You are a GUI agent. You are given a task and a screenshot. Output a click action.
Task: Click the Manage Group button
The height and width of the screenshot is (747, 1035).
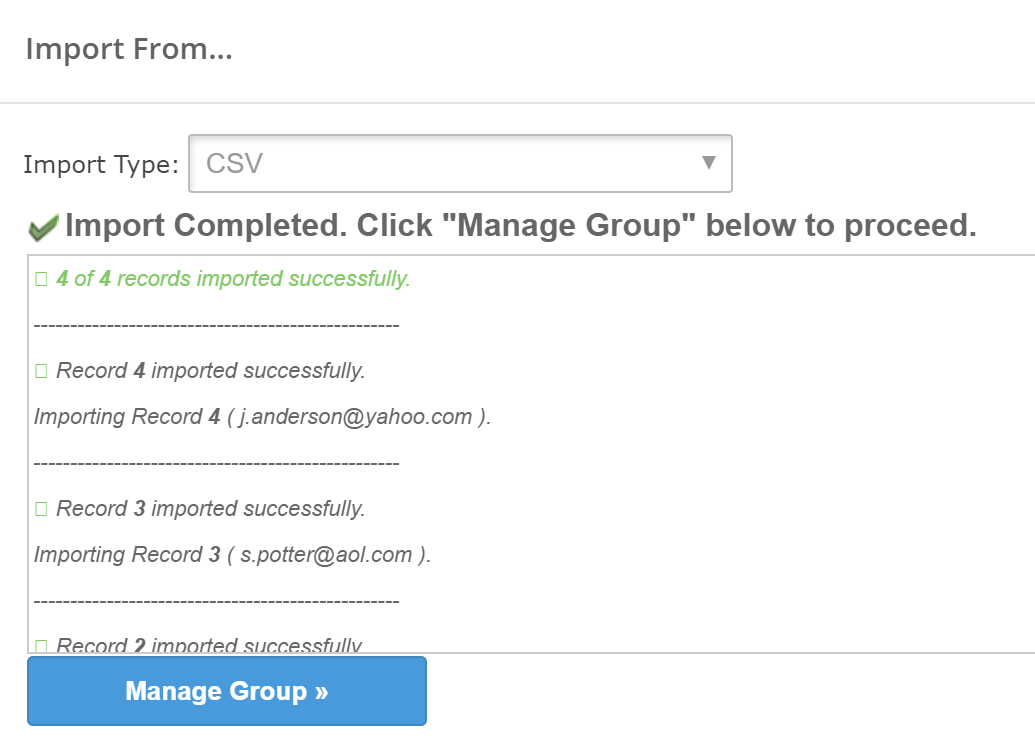[x=227, y=691]
